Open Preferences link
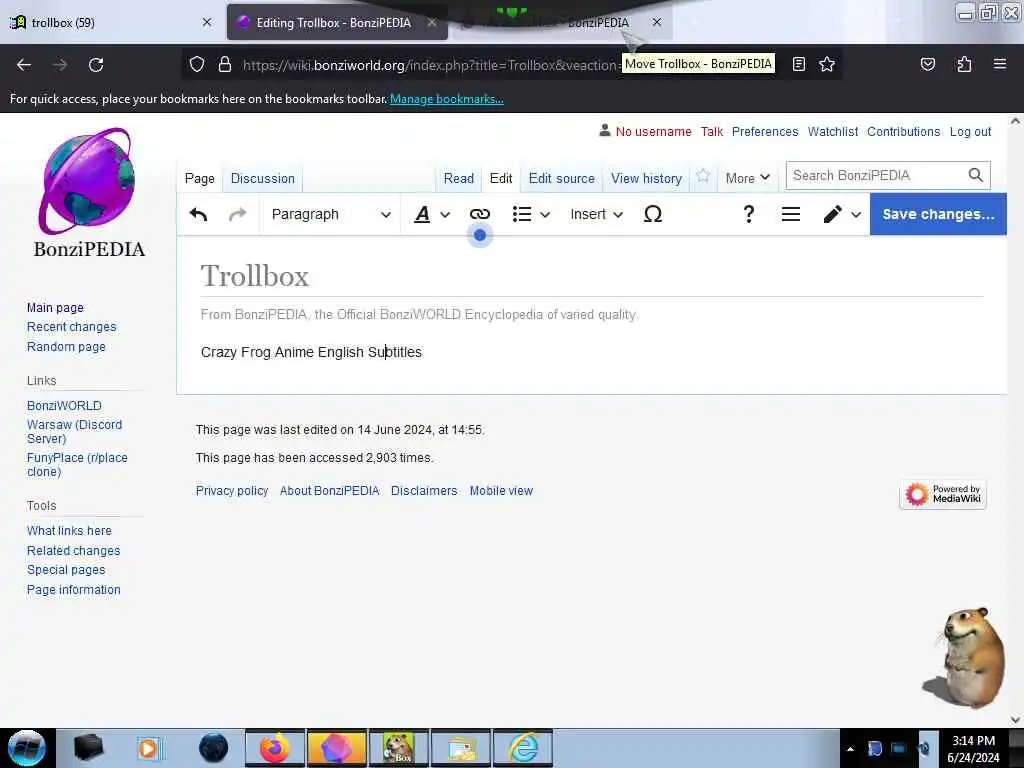Viewport: 1024px width, 768px height. (765, 131)
